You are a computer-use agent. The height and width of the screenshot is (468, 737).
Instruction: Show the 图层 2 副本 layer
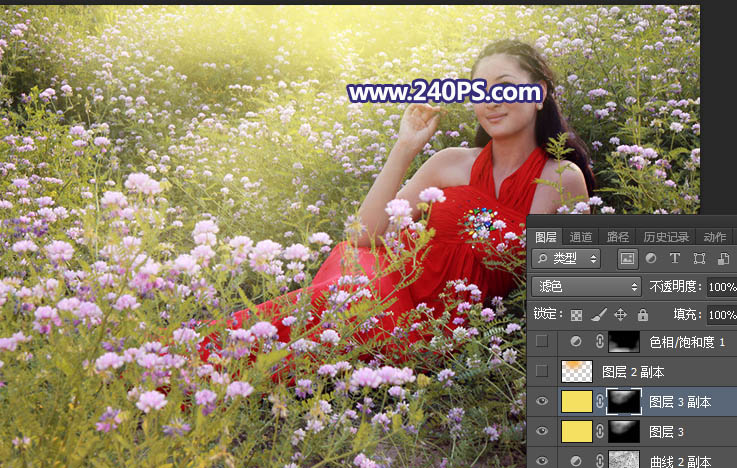point(541,372)
